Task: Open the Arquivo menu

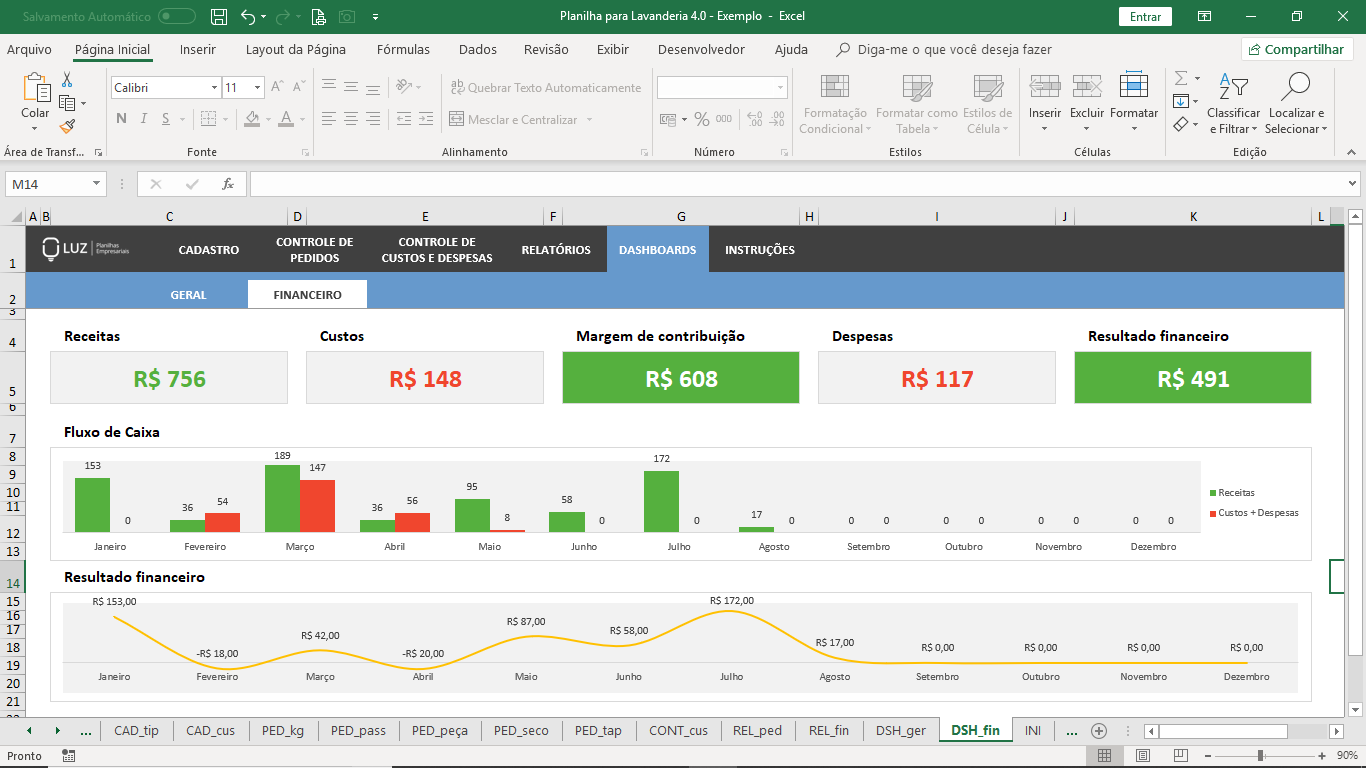Action: (x=29, y=49)
